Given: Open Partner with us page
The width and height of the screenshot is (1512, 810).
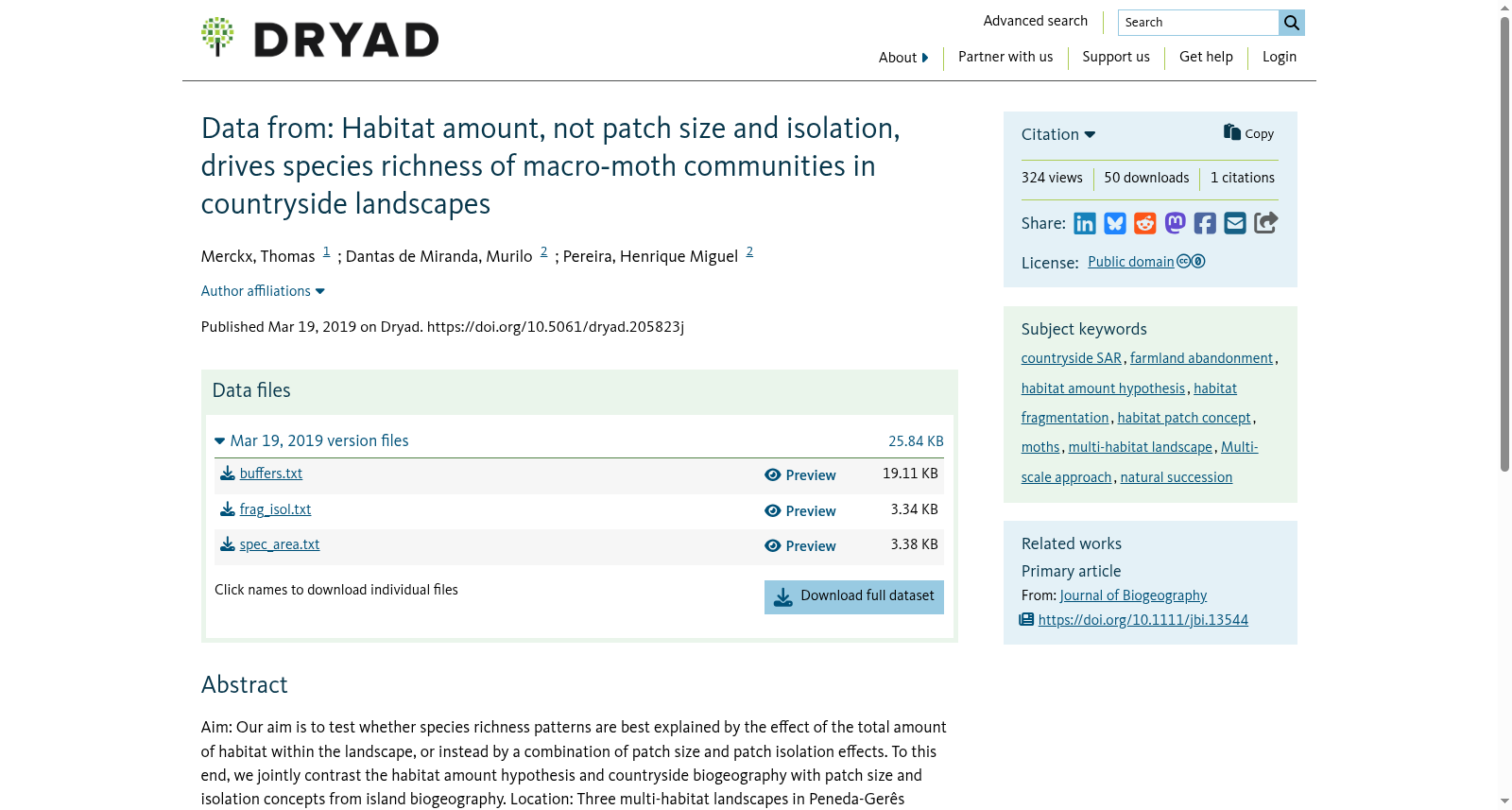Looking at the screenshot, I should pos(1005,57).
